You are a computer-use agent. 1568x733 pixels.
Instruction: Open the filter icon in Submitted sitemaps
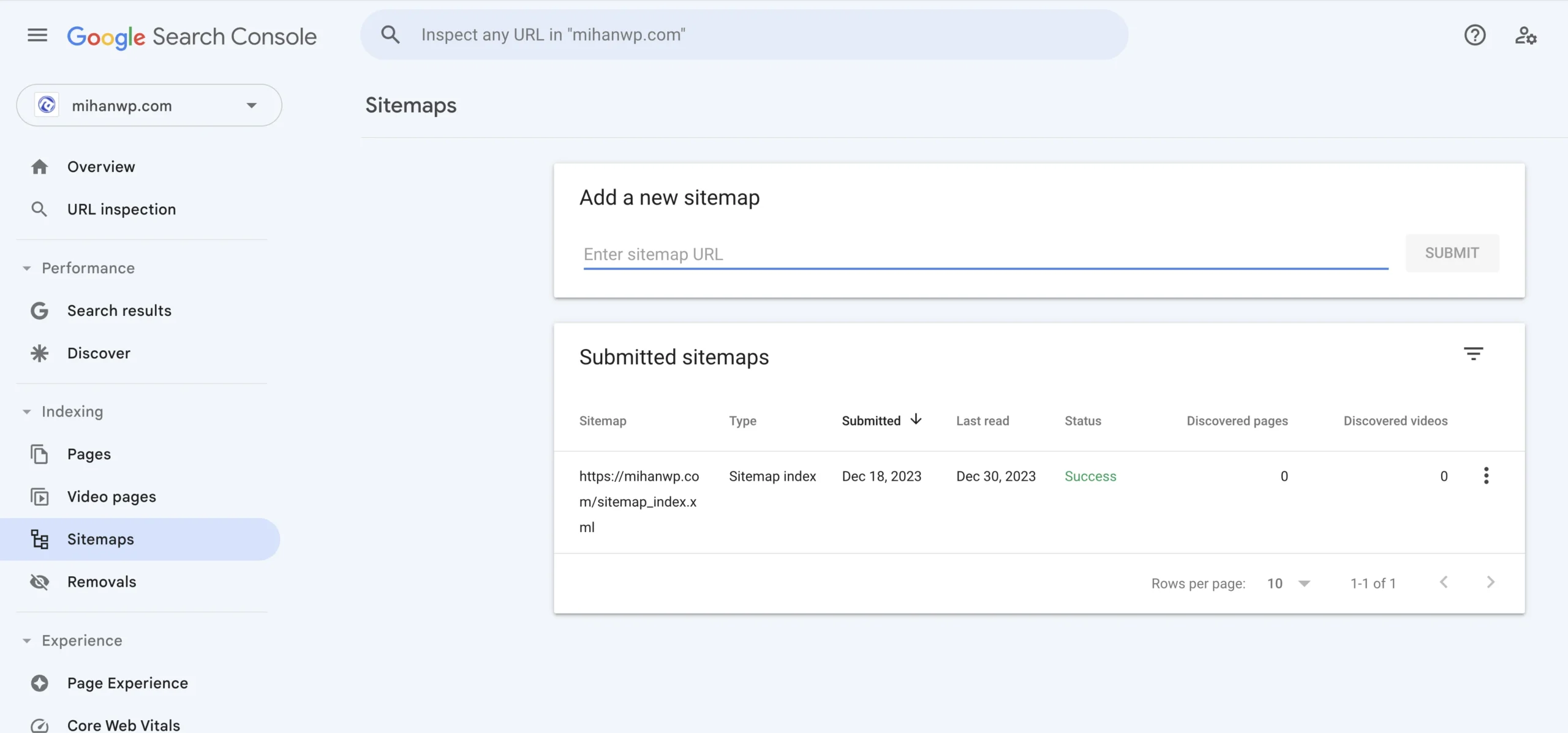pos(1473,353)
